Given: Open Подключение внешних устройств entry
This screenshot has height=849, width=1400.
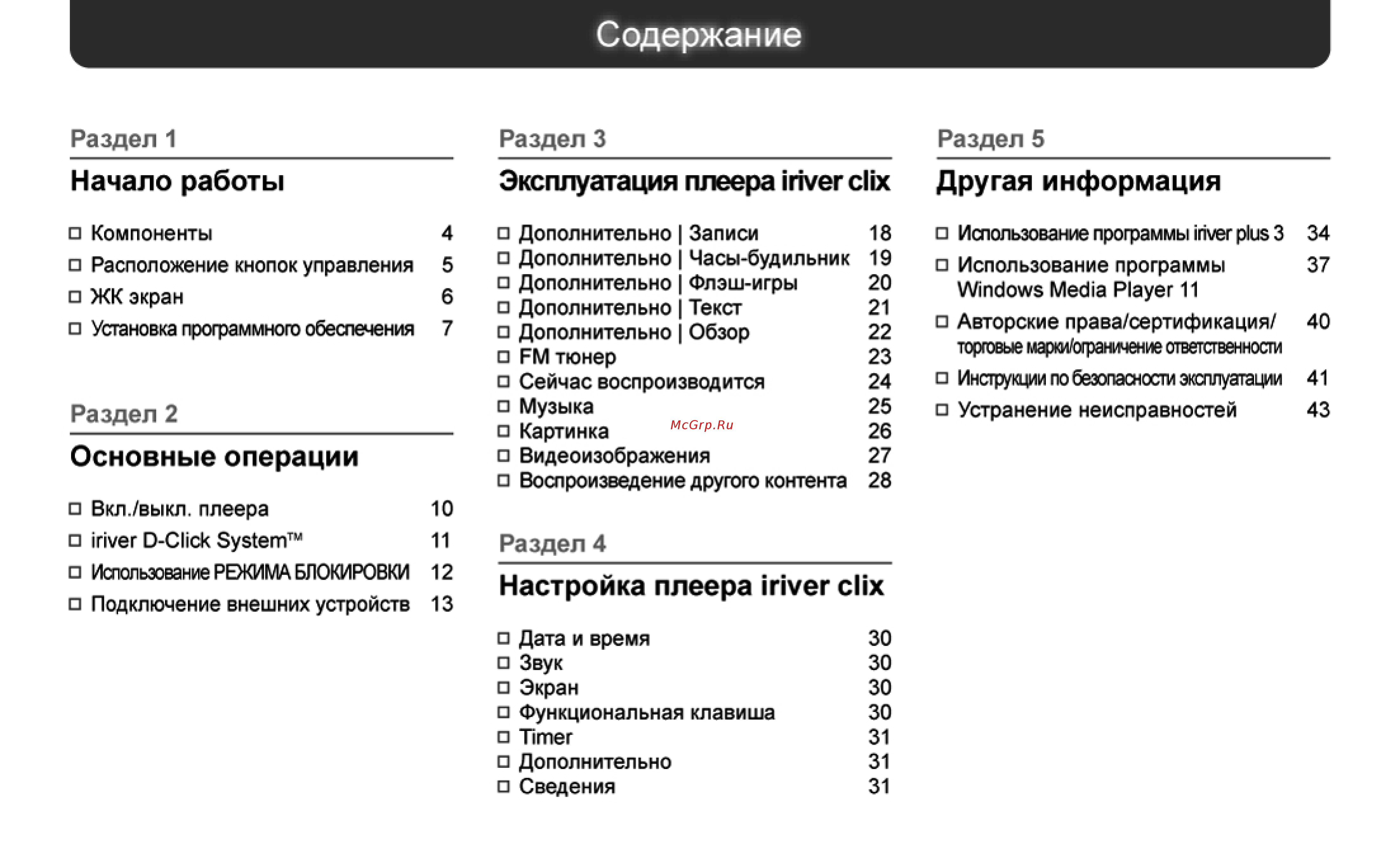Looking at the screenshot, I should (250, 604).
